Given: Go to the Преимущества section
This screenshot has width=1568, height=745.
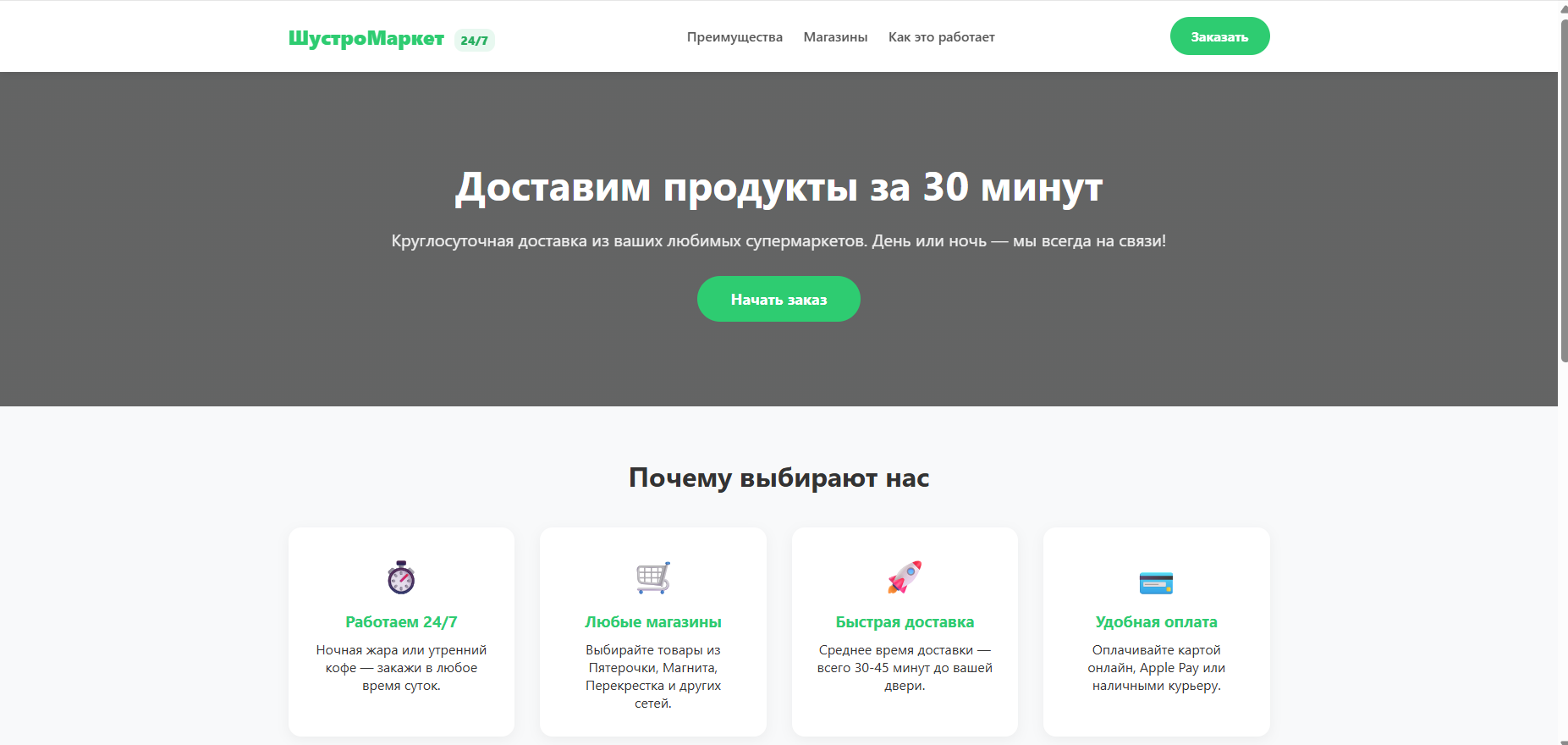Looking at the screenshot, I should pyautogui.click(x=734, y=37).
